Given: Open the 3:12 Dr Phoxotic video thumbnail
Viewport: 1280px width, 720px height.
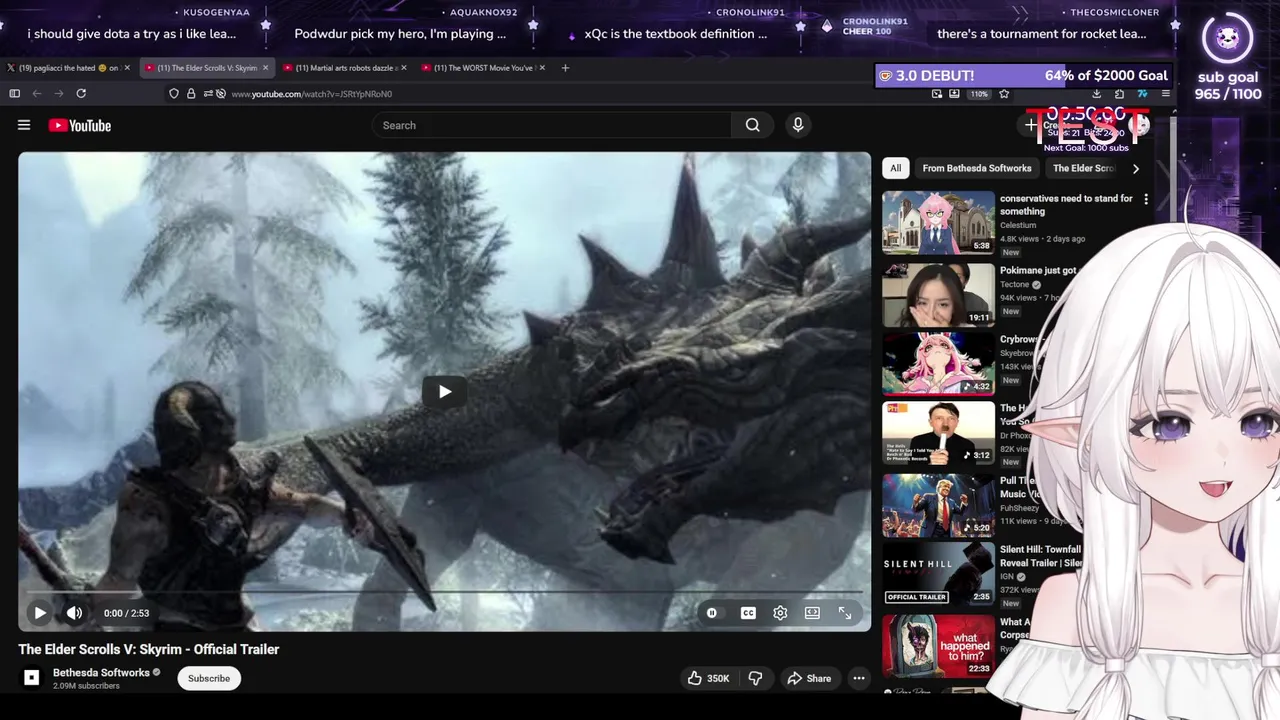Looking at the screenshot, I should coord(938,433).
